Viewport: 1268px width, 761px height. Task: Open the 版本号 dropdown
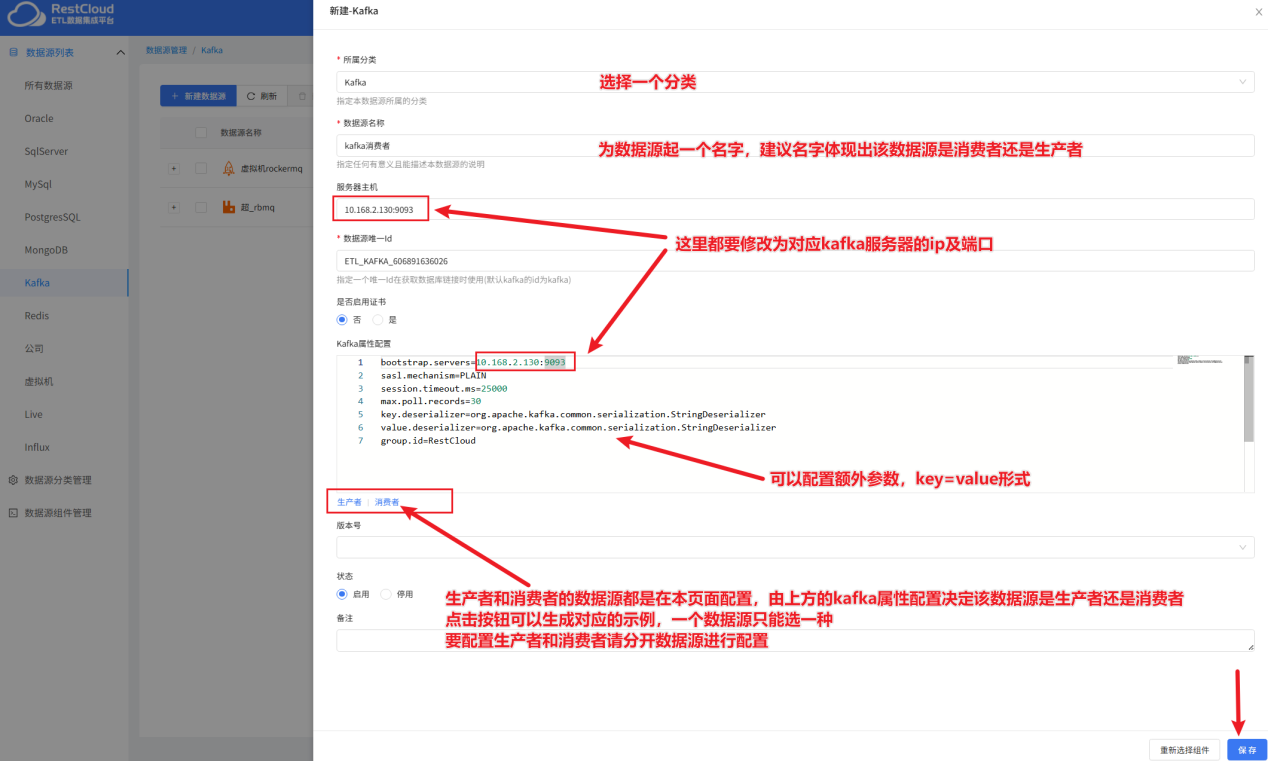coord(795,547)
